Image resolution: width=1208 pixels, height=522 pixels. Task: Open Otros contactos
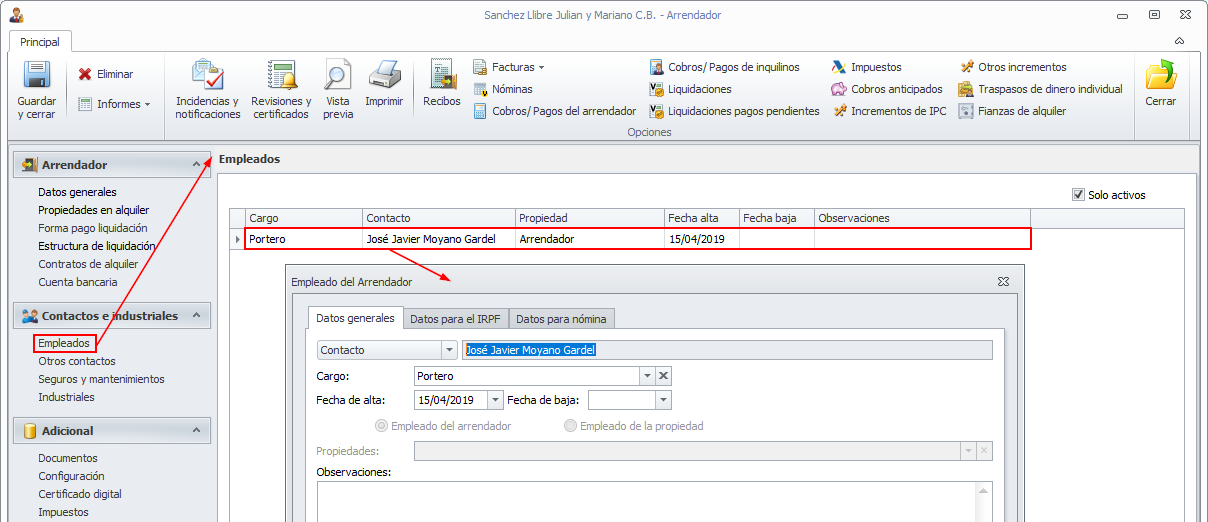[77, 361]
